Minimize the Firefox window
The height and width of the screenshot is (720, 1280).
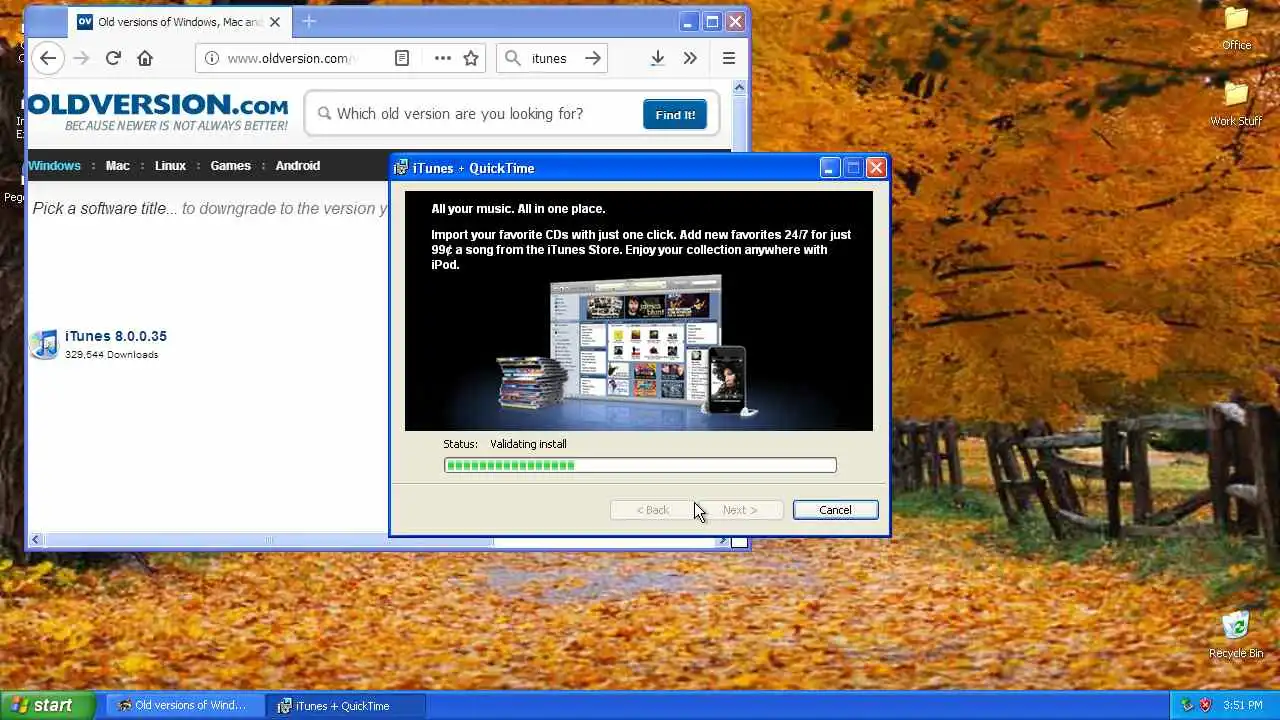(x=688, y=22)
